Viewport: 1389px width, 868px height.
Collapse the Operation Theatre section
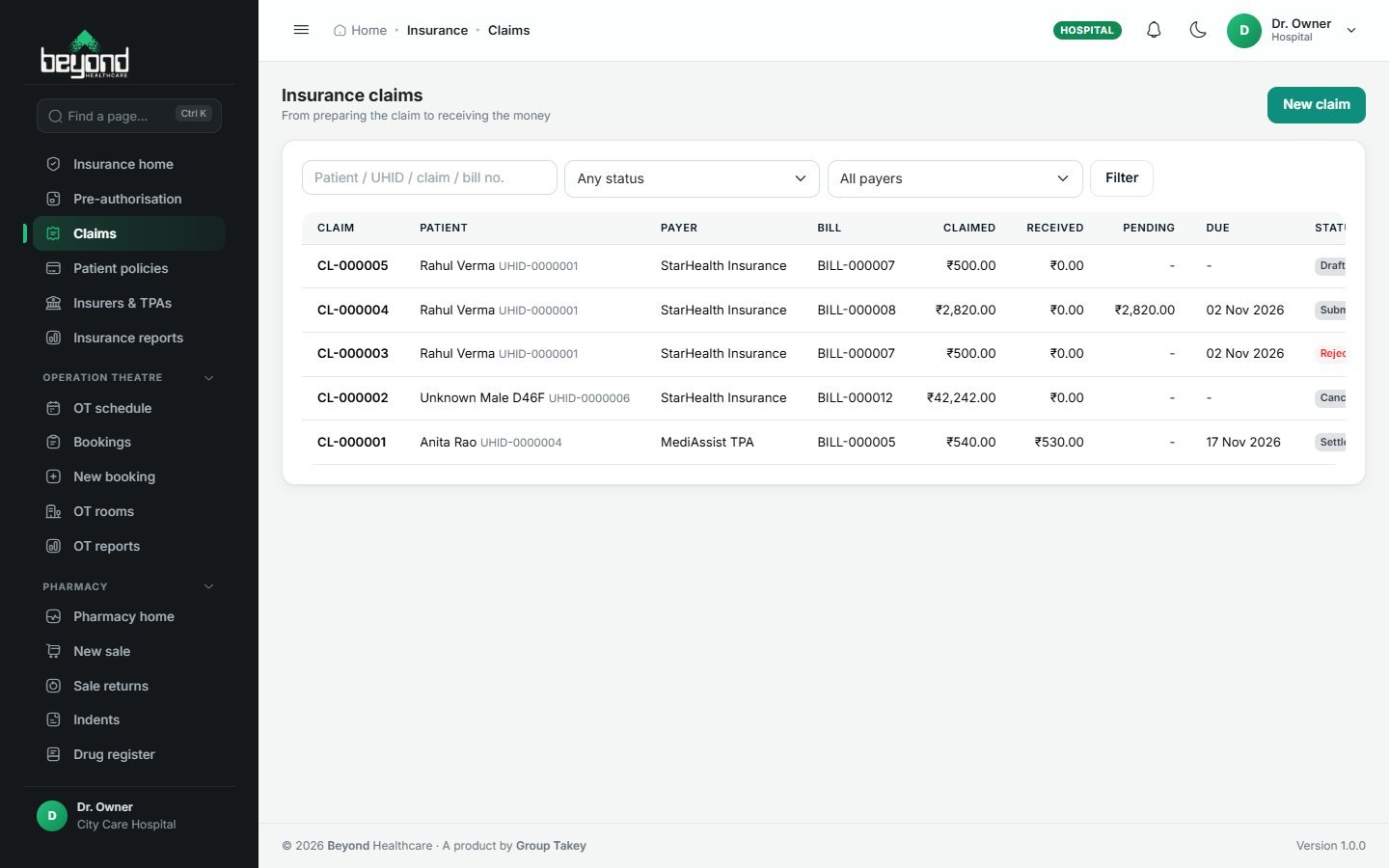pyautogui.click(x=208, y=377)
